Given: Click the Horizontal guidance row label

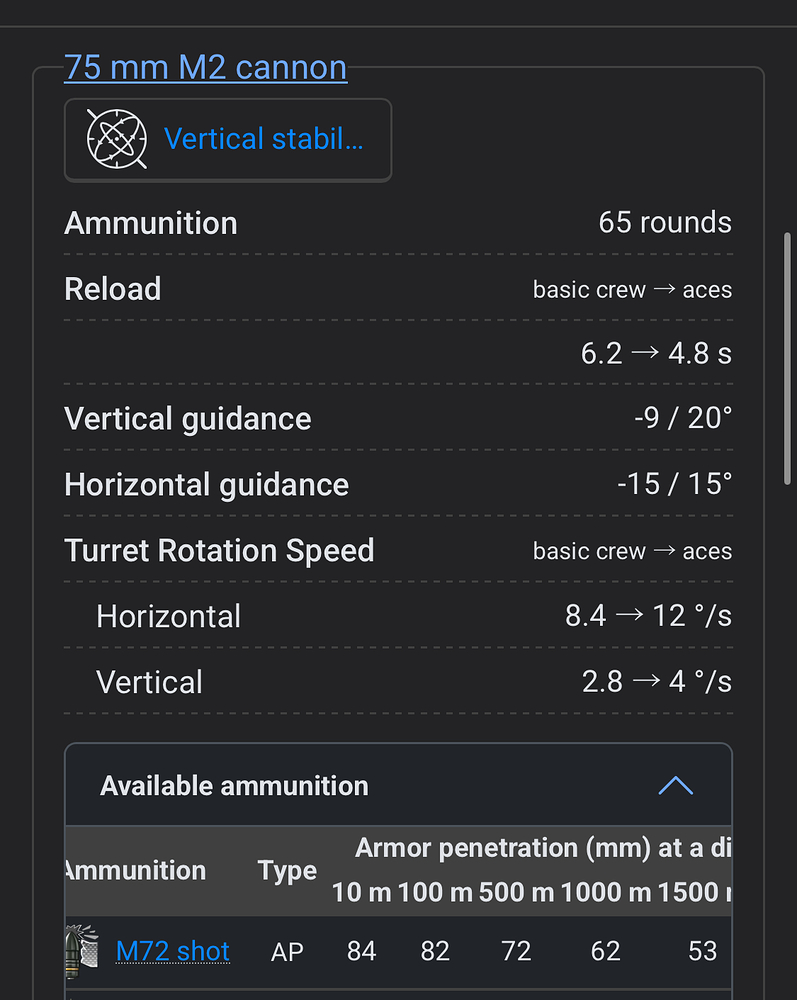Looking at the screenshot, I should pos(206,485).
